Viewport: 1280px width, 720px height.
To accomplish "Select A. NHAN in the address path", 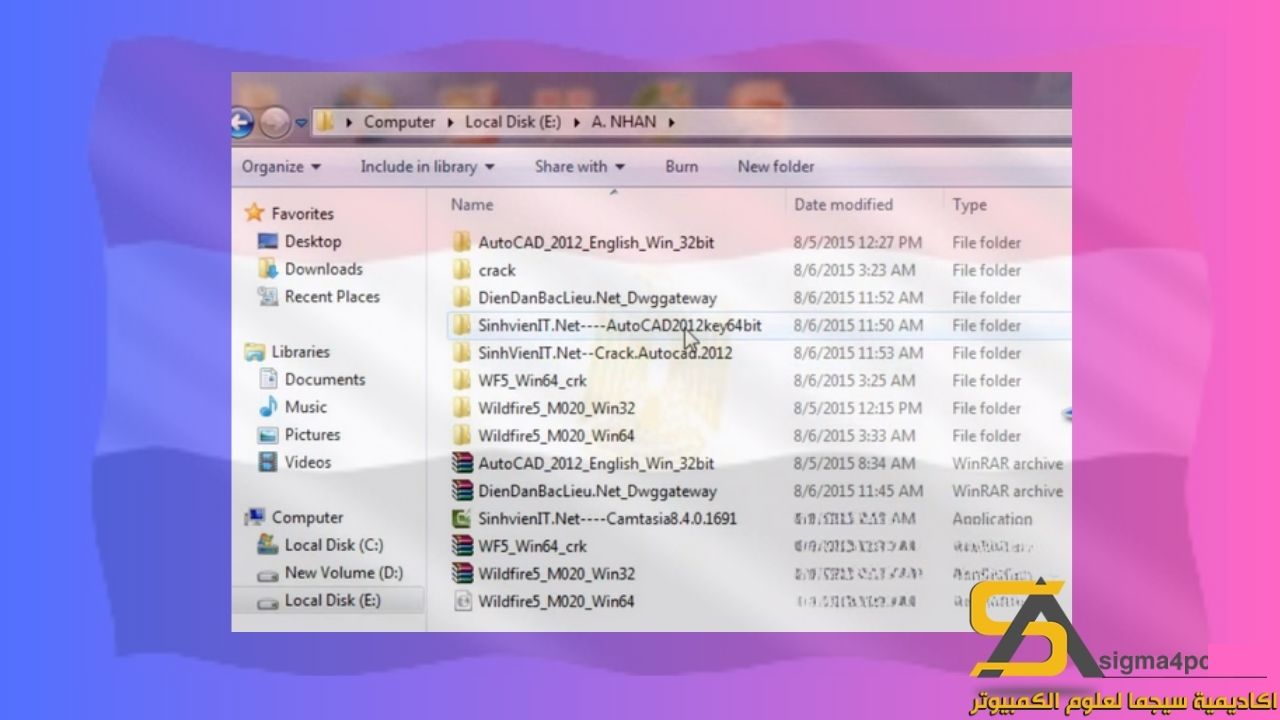I will click(x=624, y=122).
